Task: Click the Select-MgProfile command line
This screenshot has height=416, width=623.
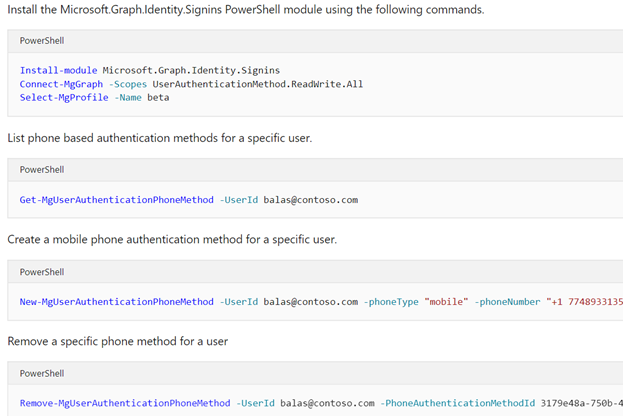Action: [x=95, y=98]
